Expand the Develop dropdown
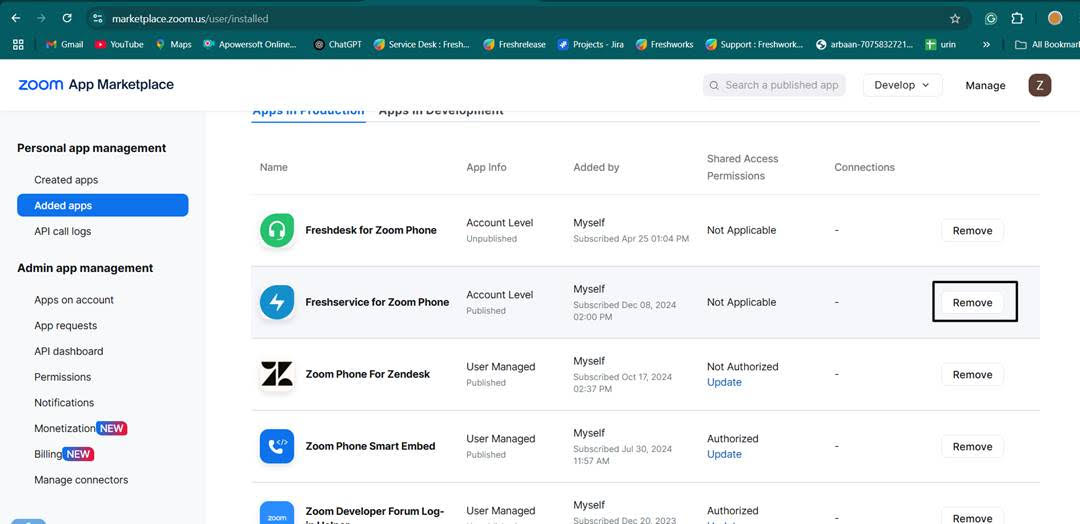Screen dimensions: 1080x524 point(902,85)
